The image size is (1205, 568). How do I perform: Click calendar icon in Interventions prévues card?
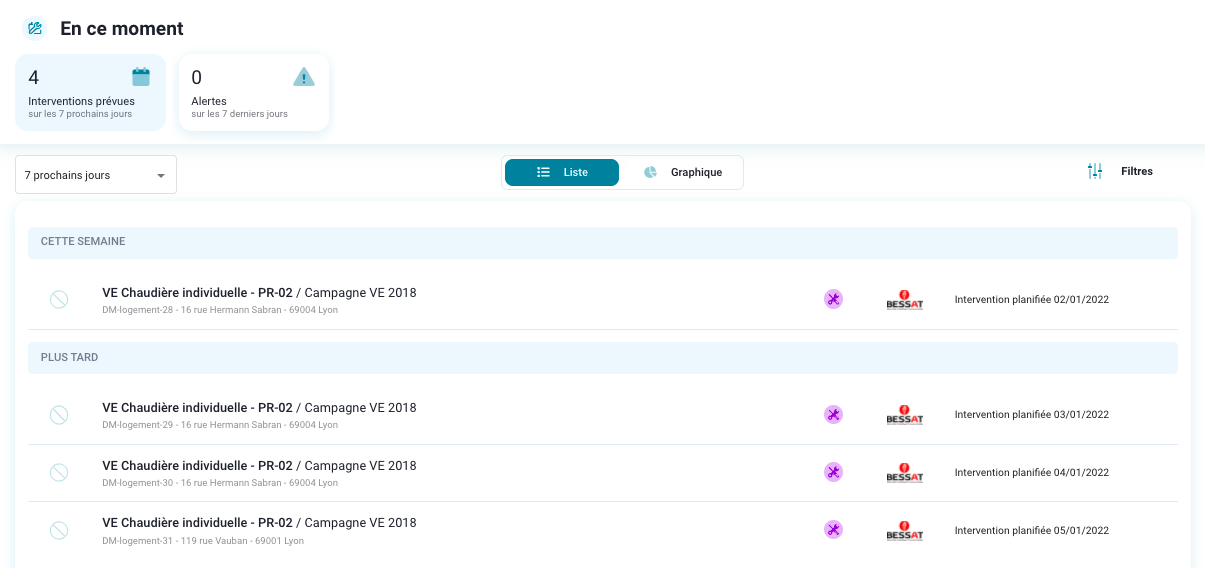click(x=141, y=77)
